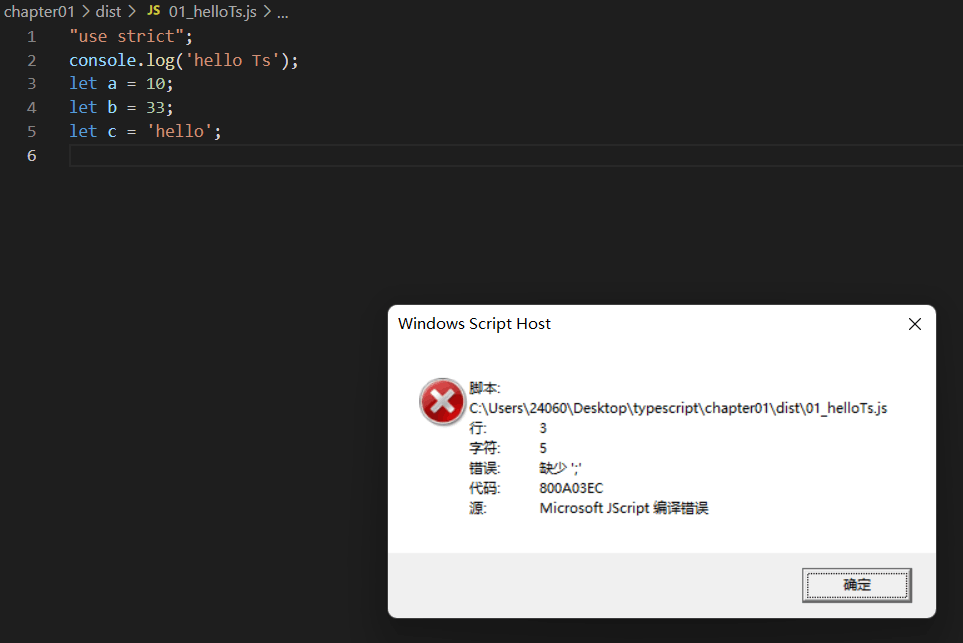Expand the breadcrumb ellipsis after 01_helloTs.js

(x=281, y=12)
